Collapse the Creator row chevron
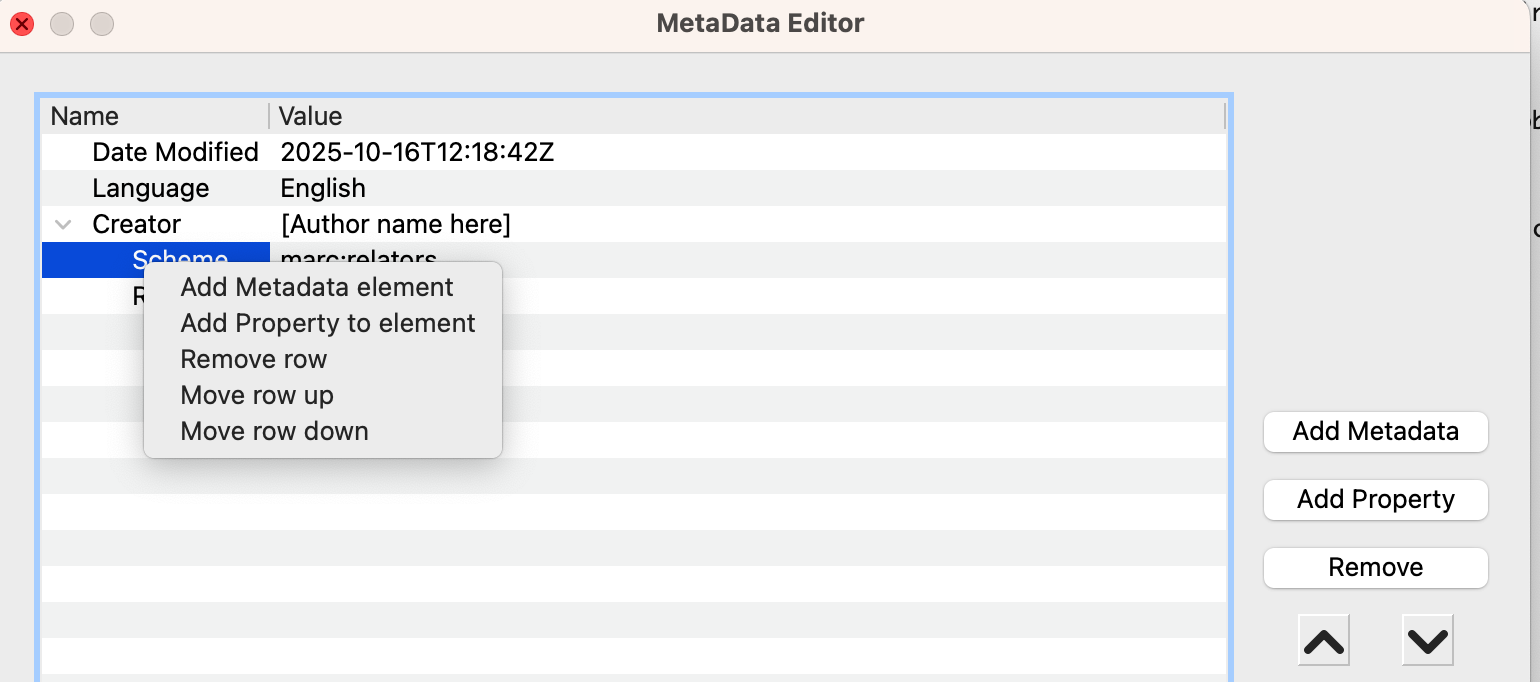 [63, 224]
